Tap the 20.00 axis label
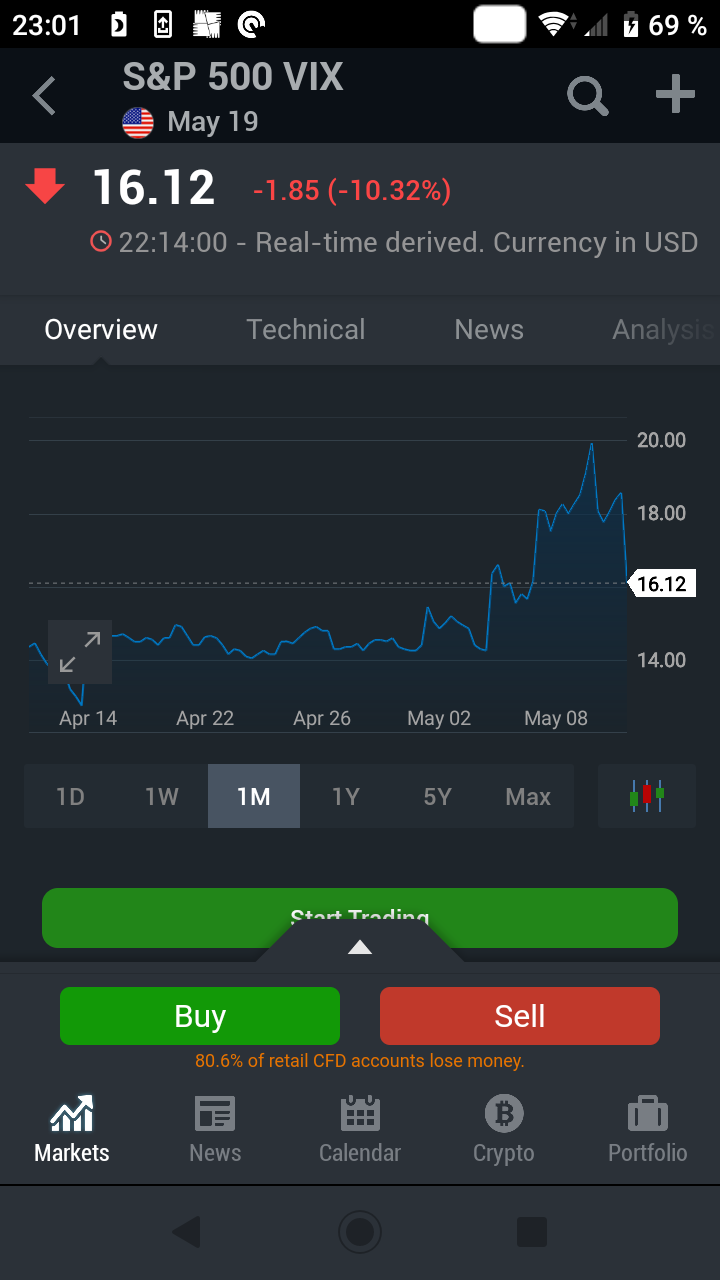 tap(661, 440)
